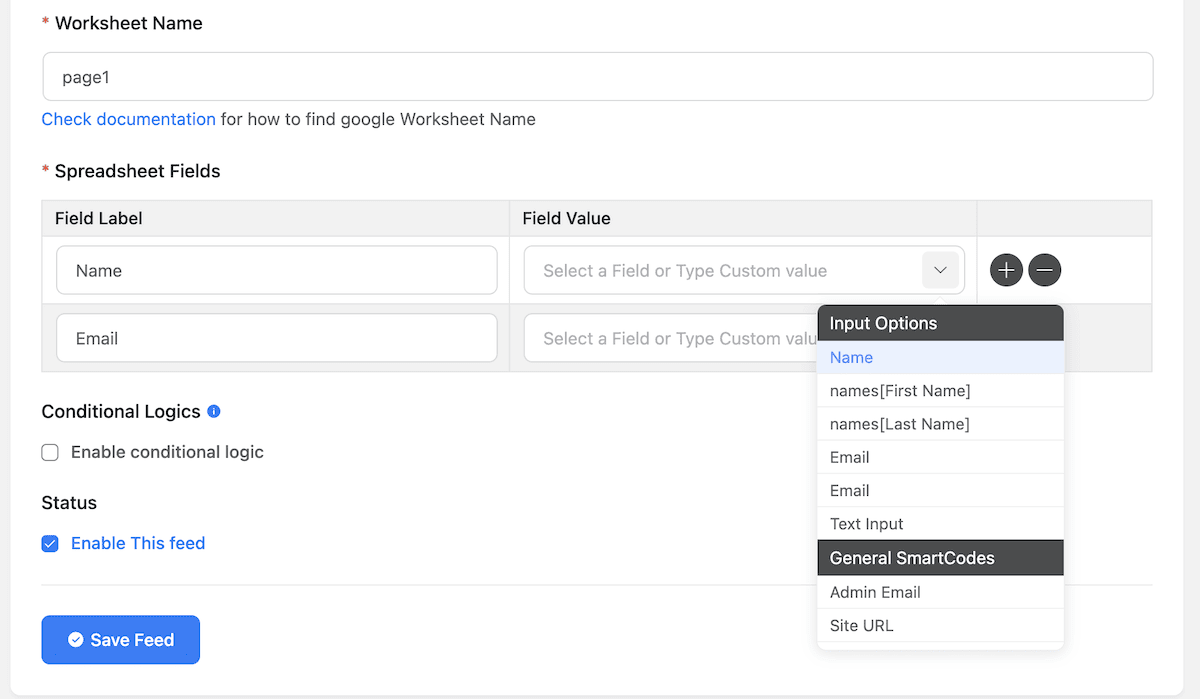Enable conditional logic checkbox
The image size is (1200, 699).
click(x=50, y=452)
